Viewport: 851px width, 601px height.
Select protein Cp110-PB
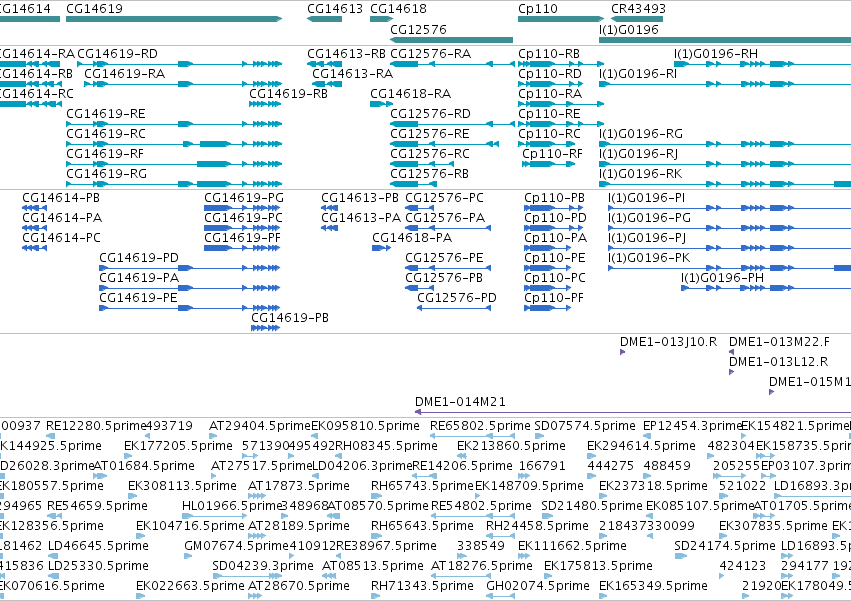(554, 198)
